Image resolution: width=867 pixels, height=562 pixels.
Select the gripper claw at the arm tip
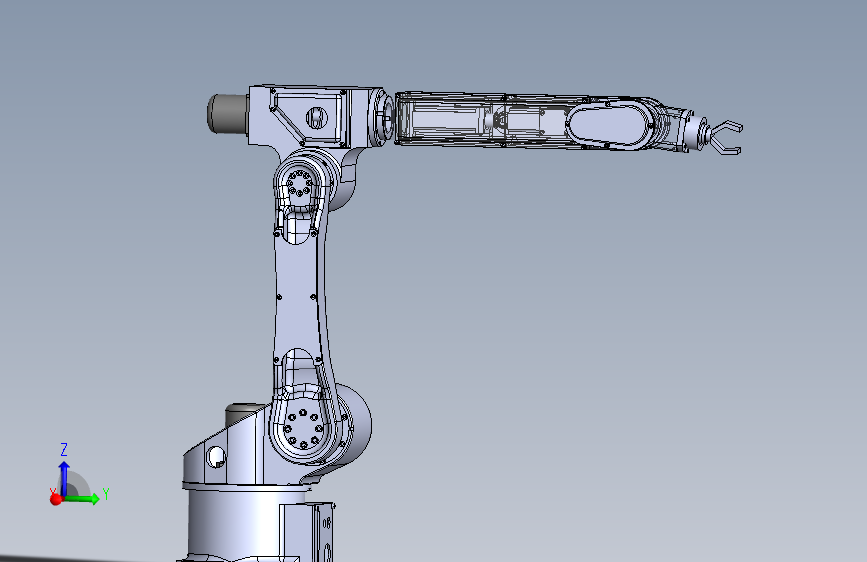coord(725,137)
